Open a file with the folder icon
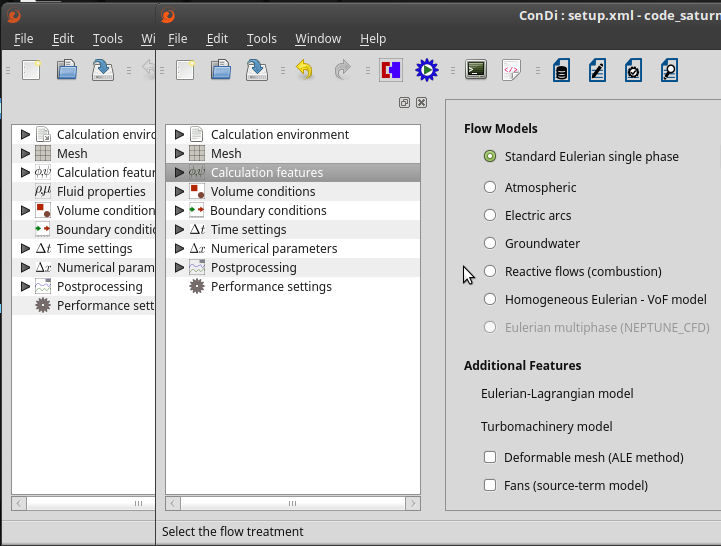Viewport: 721px width, 546px height. coord(221,70)
